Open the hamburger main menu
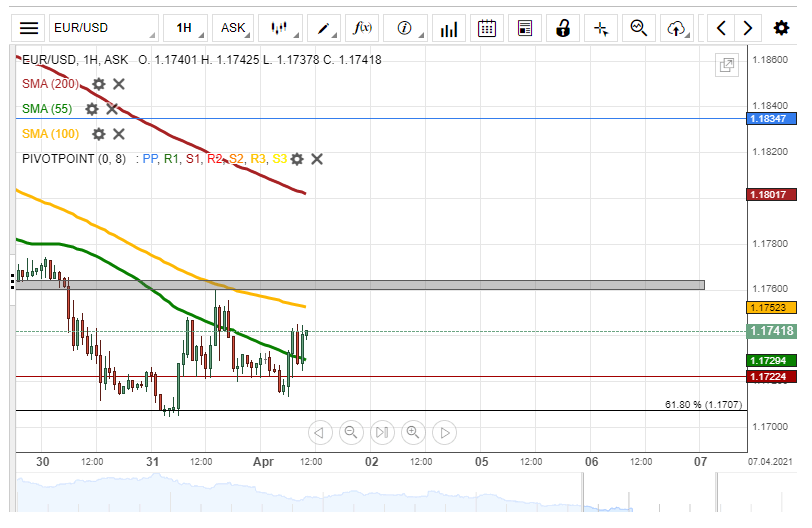The height and width of the screenshot is (528, 812). 30,28
